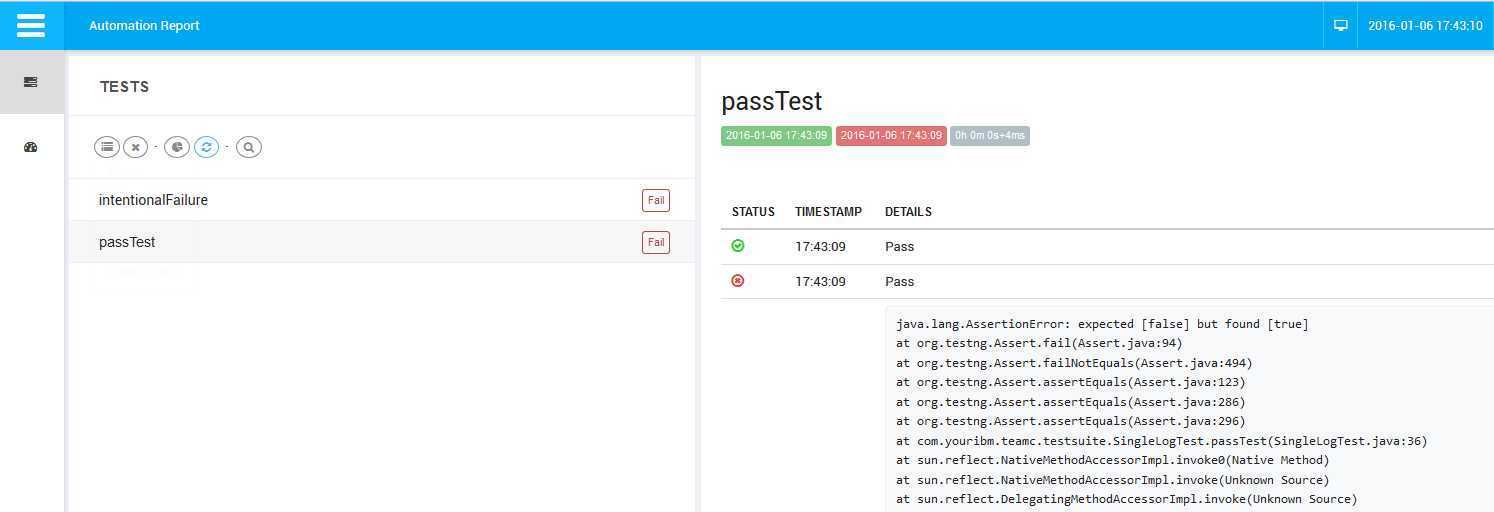
Task: Clear filters with the X toolbar button
Action: (136, 147)
